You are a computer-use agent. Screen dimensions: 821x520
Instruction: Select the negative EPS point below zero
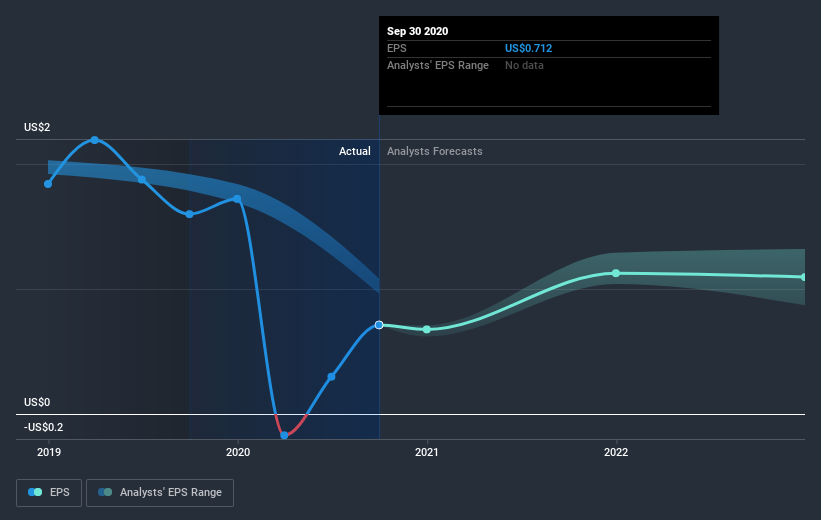point(284,435)
